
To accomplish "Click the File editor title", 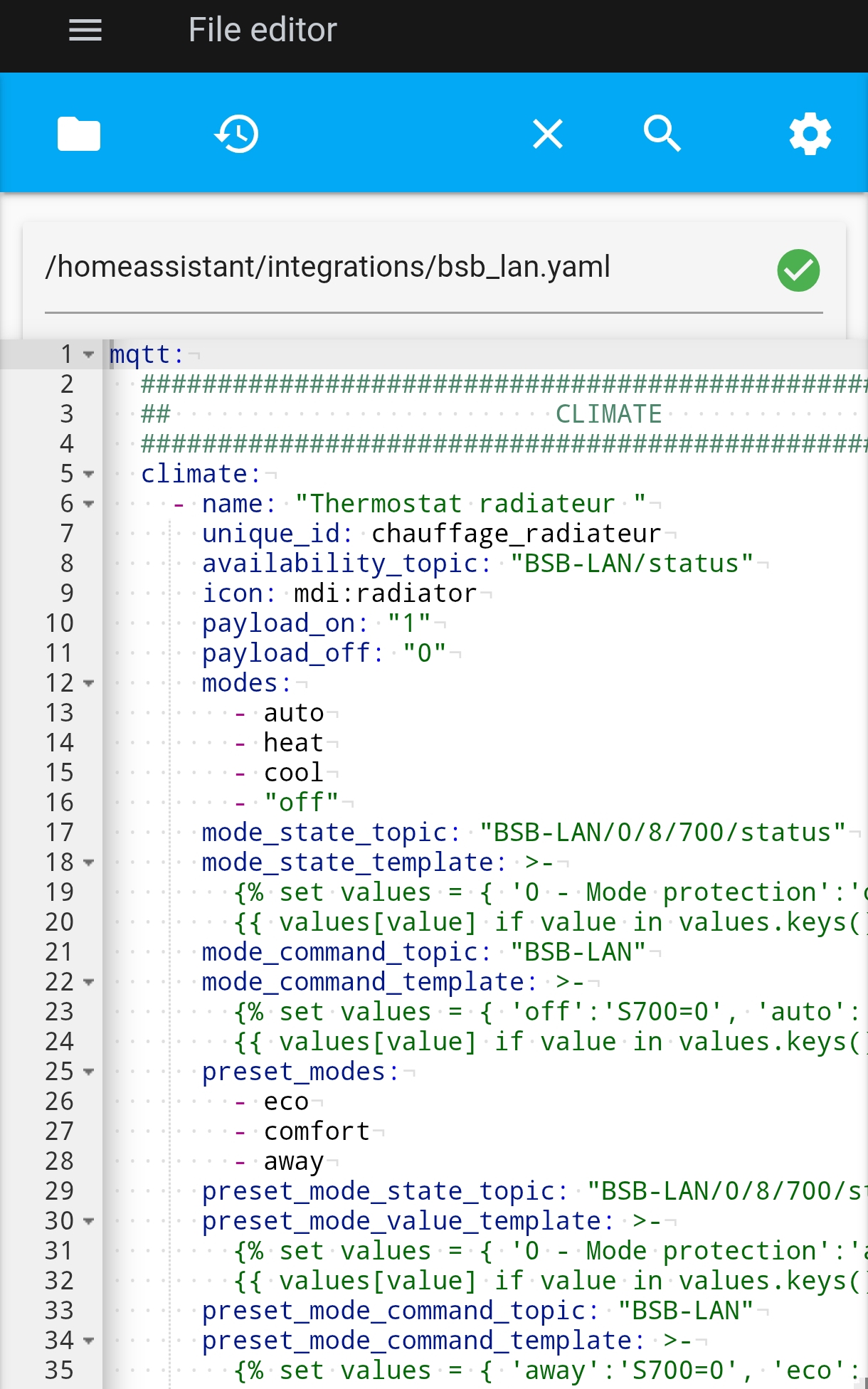I will tap(263, 30).
